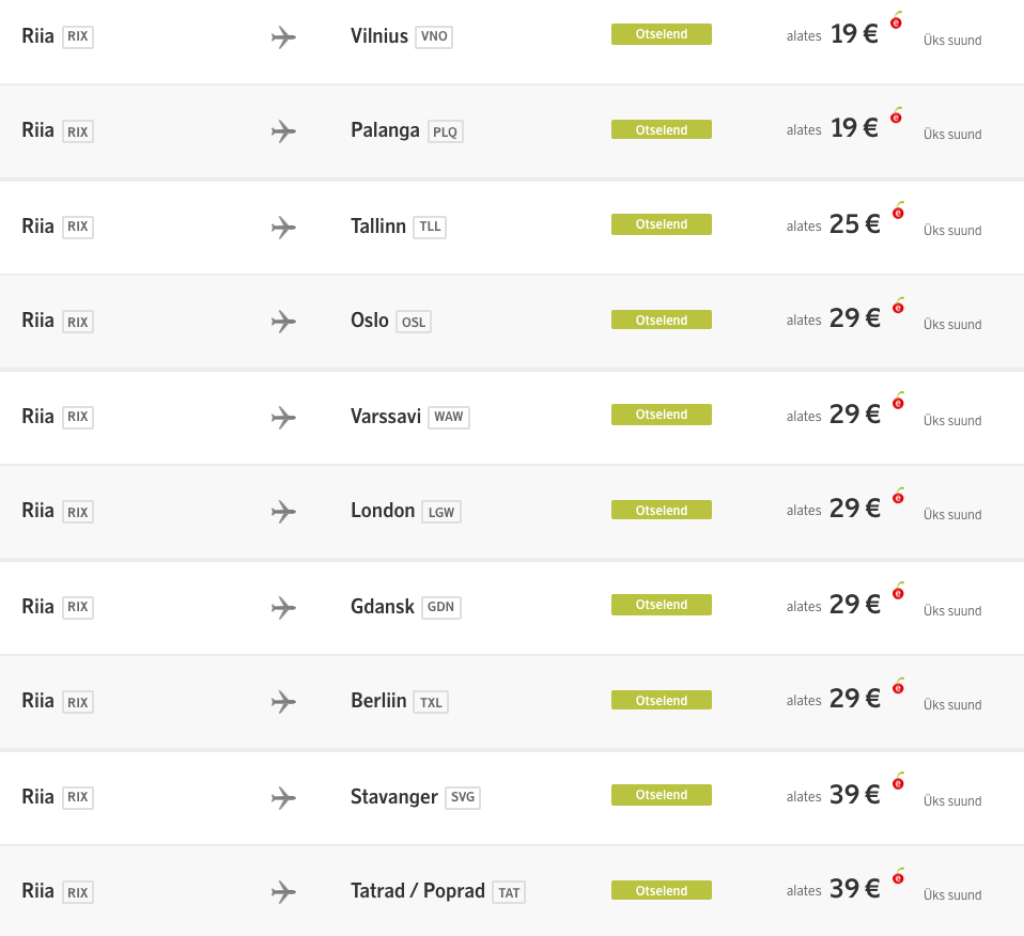Click the airplane icon in the Vilnius row
The height and width of the screenshot is (936, 1024).
tap(284, 37)
